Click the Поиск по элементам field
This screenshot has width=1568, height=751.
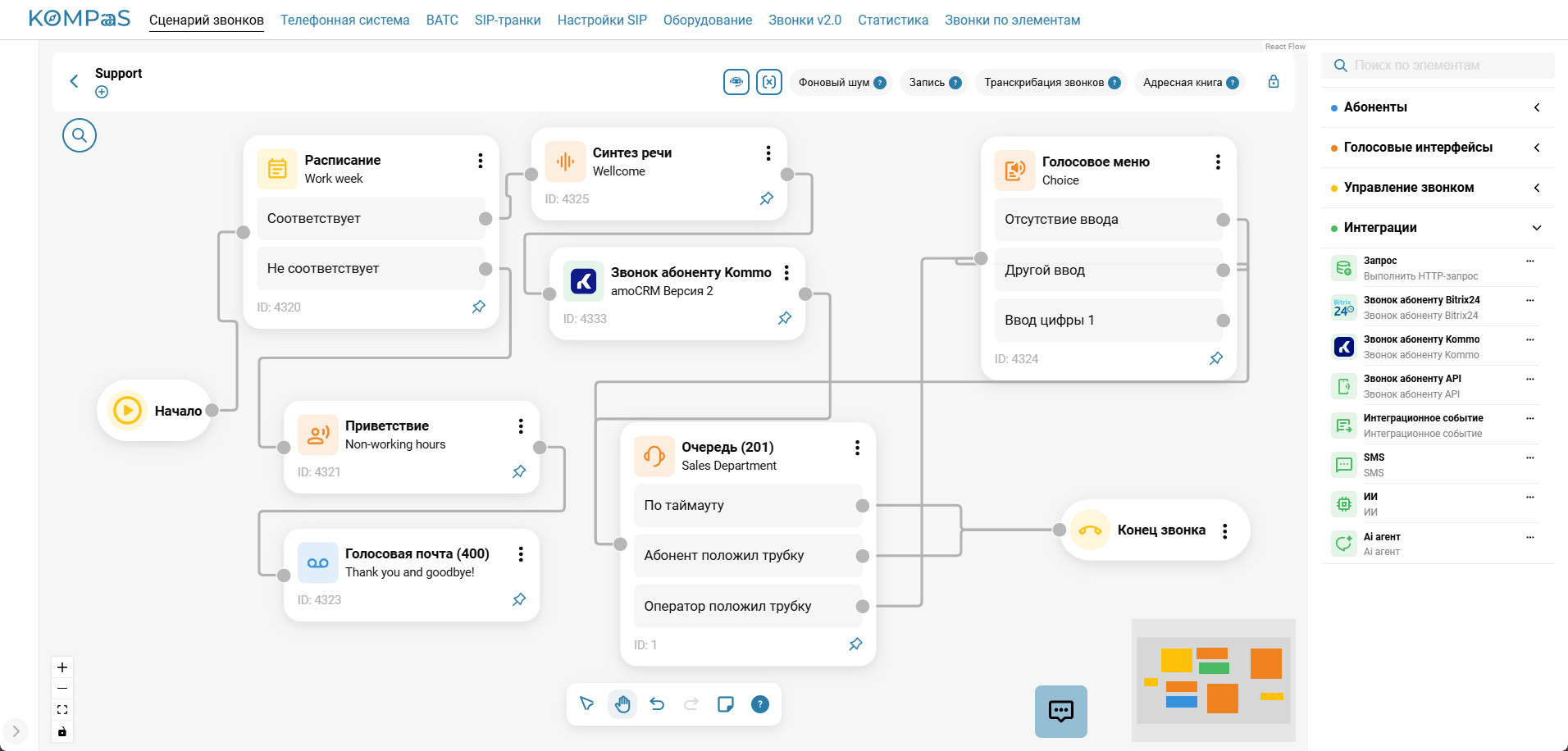click(x=1438, y=66)
